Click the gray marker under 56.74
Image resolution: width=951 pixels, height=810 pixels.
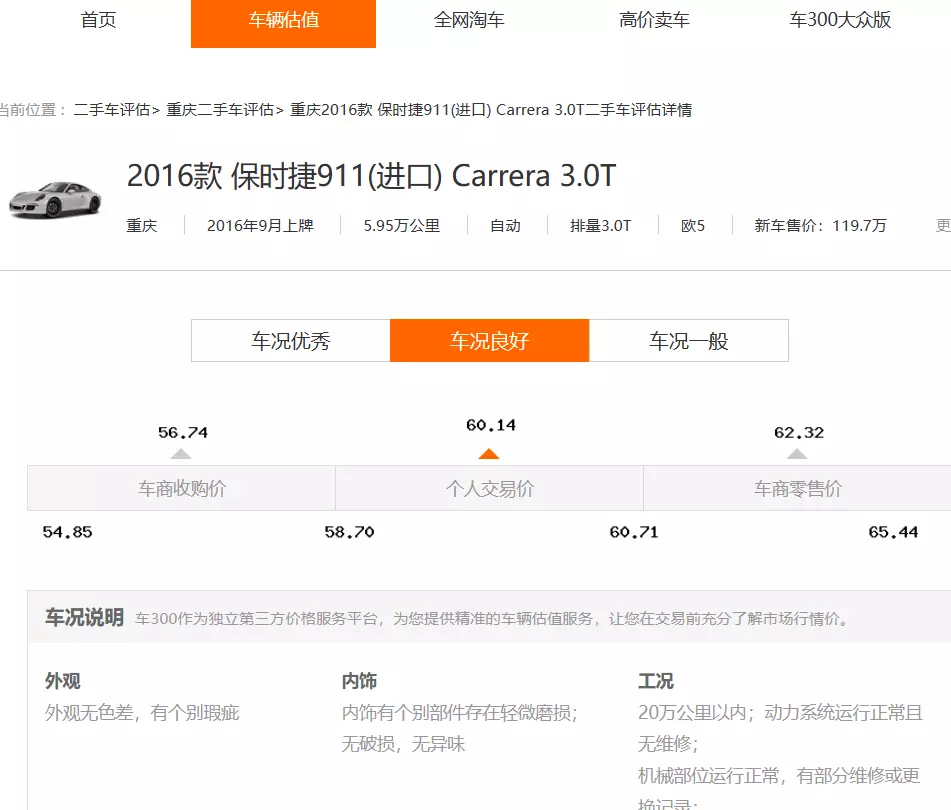click(x=181, y=454)
